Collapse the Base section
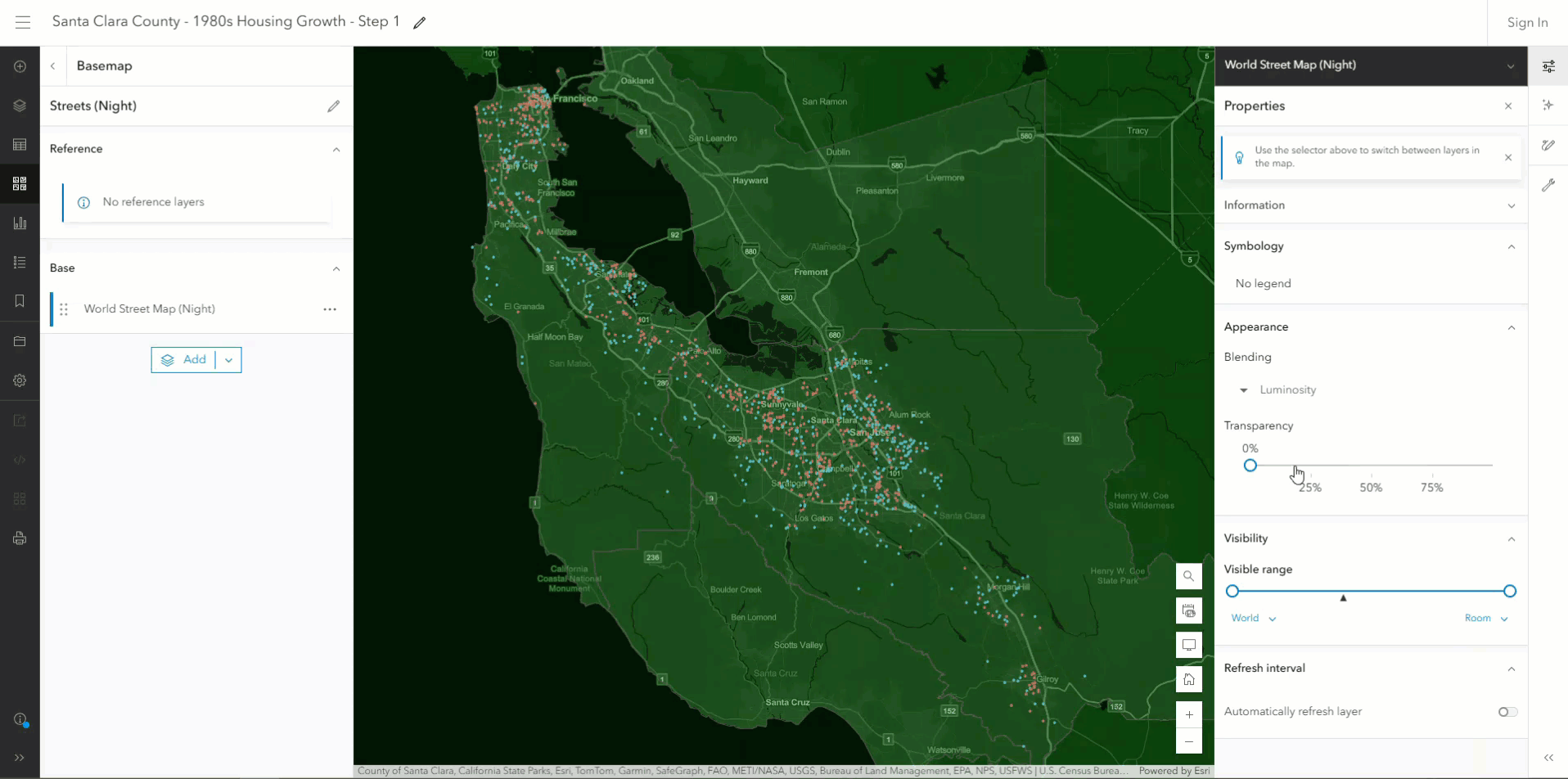The image size is (1568, 779). click(336, 268)
